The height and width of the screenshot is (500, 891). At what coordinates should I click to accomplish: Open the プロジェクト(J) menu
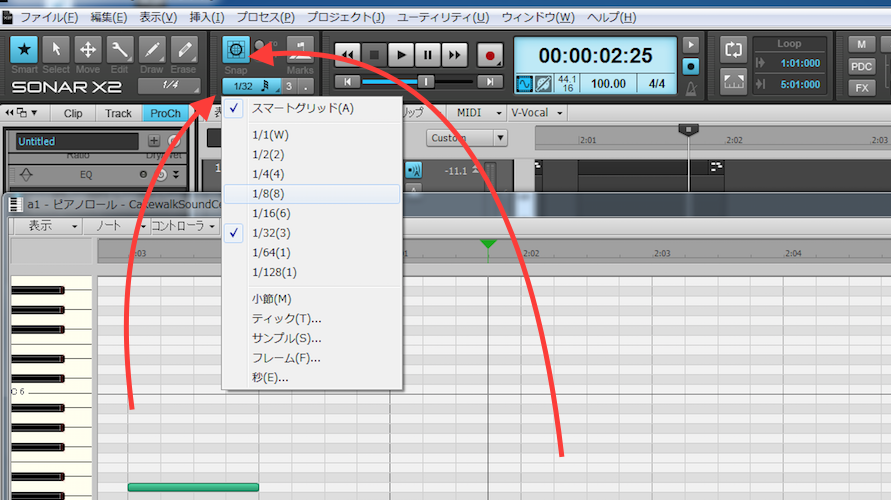[344, 18]
